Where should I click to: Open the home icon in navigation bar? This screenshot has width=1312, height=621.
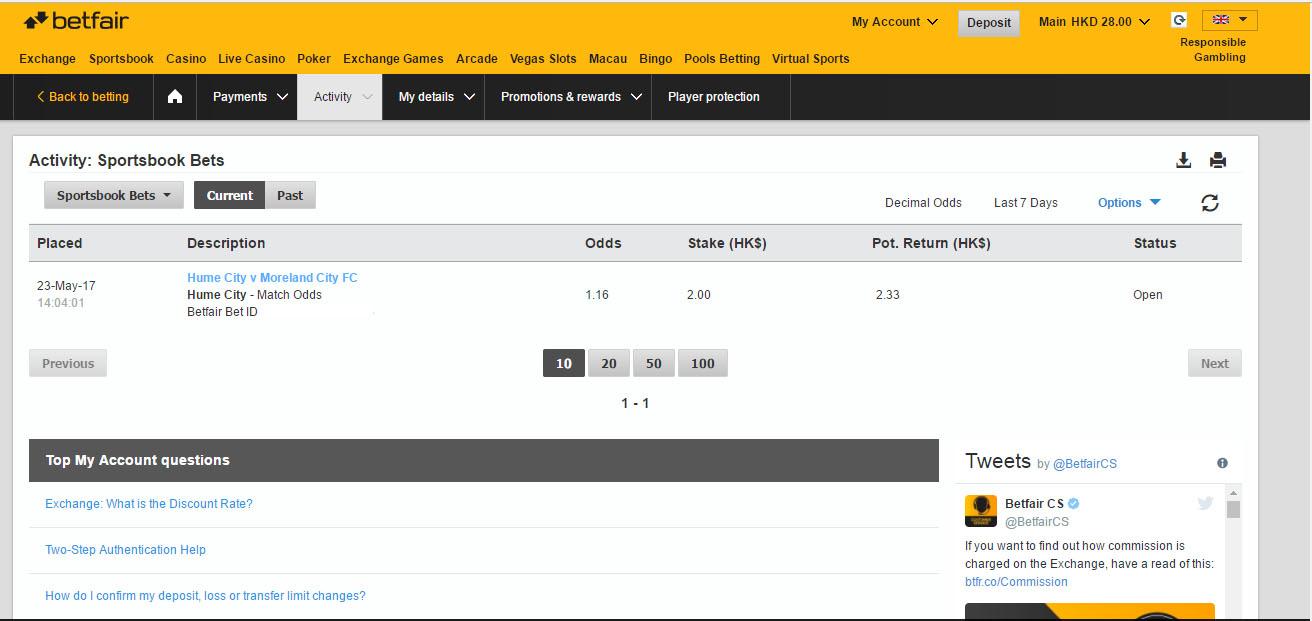175,97
